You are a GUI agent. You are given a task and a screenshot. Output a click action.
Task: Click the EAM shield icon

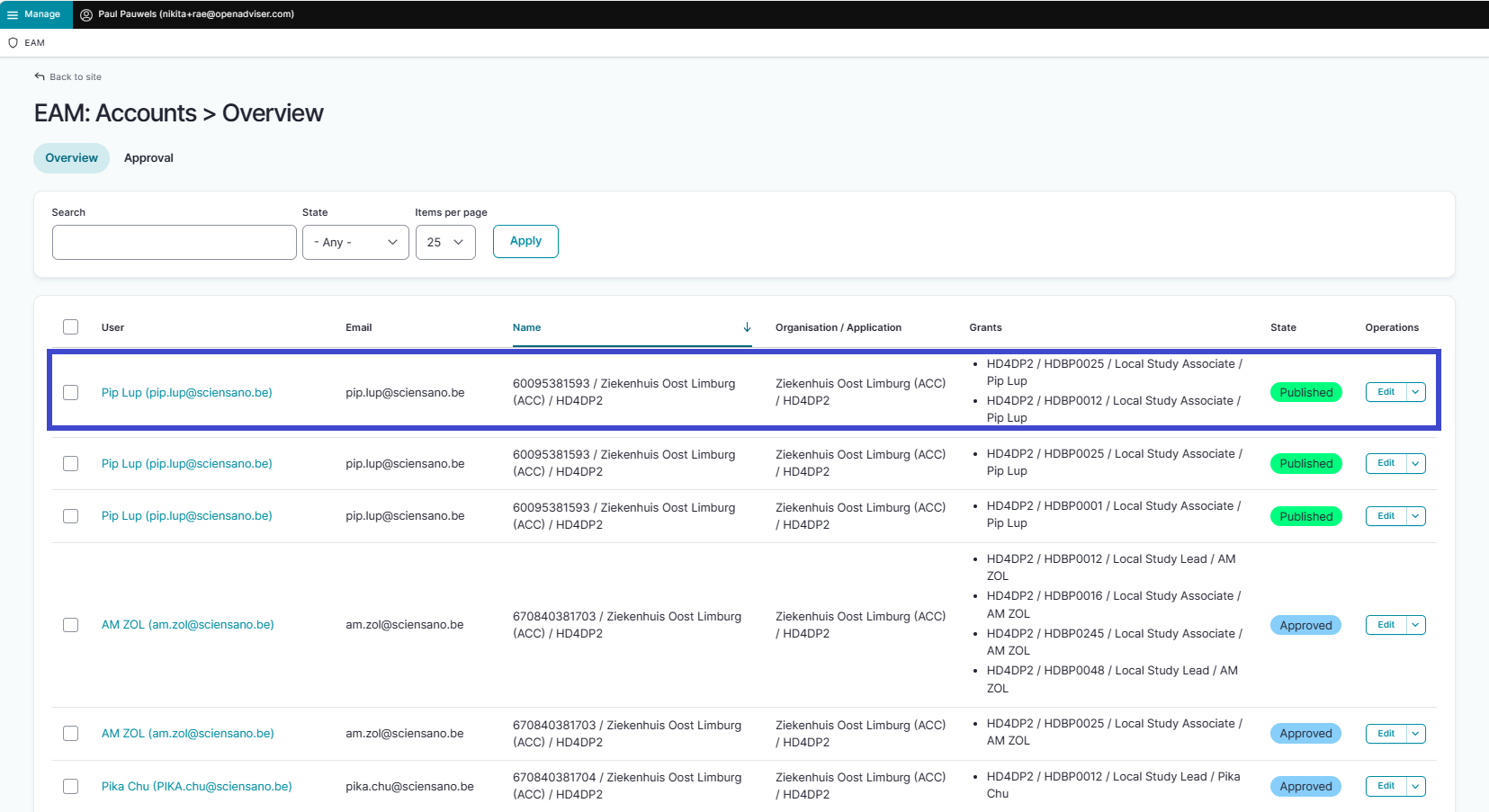click(13, 43)
